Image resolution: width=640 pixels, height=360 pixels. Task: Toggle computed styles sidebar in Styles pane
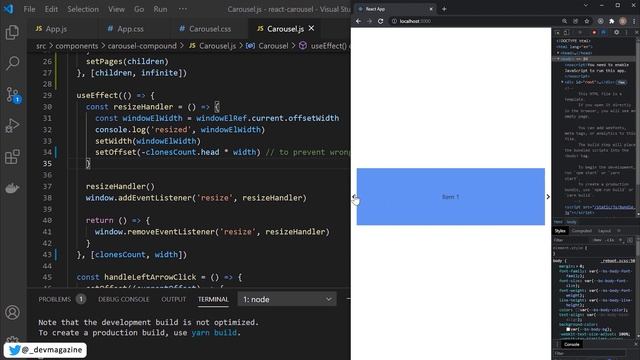tap(630, 240)
